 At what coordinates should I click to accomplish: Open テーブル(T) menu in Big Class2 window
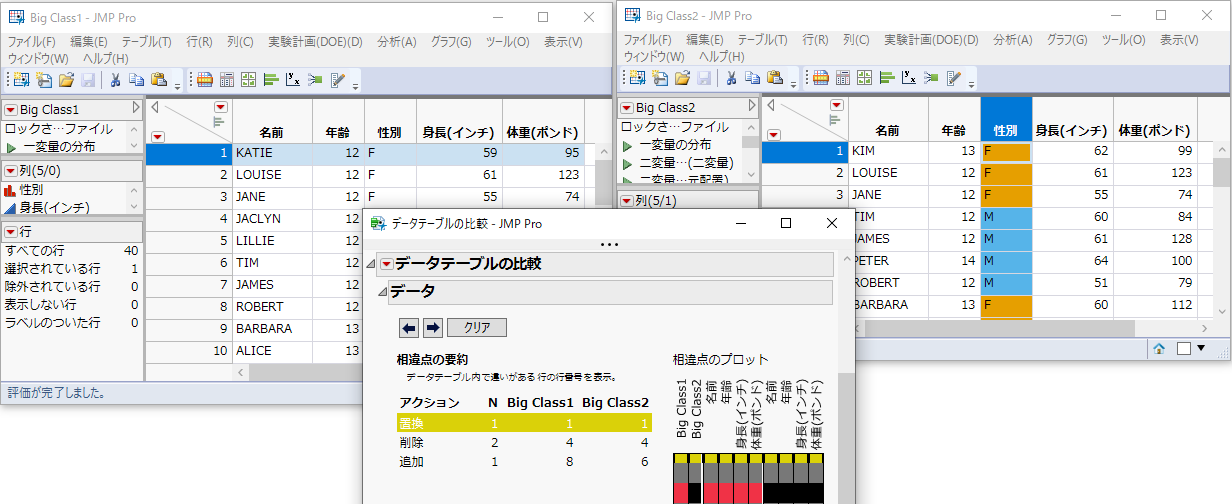coord(763,40)
